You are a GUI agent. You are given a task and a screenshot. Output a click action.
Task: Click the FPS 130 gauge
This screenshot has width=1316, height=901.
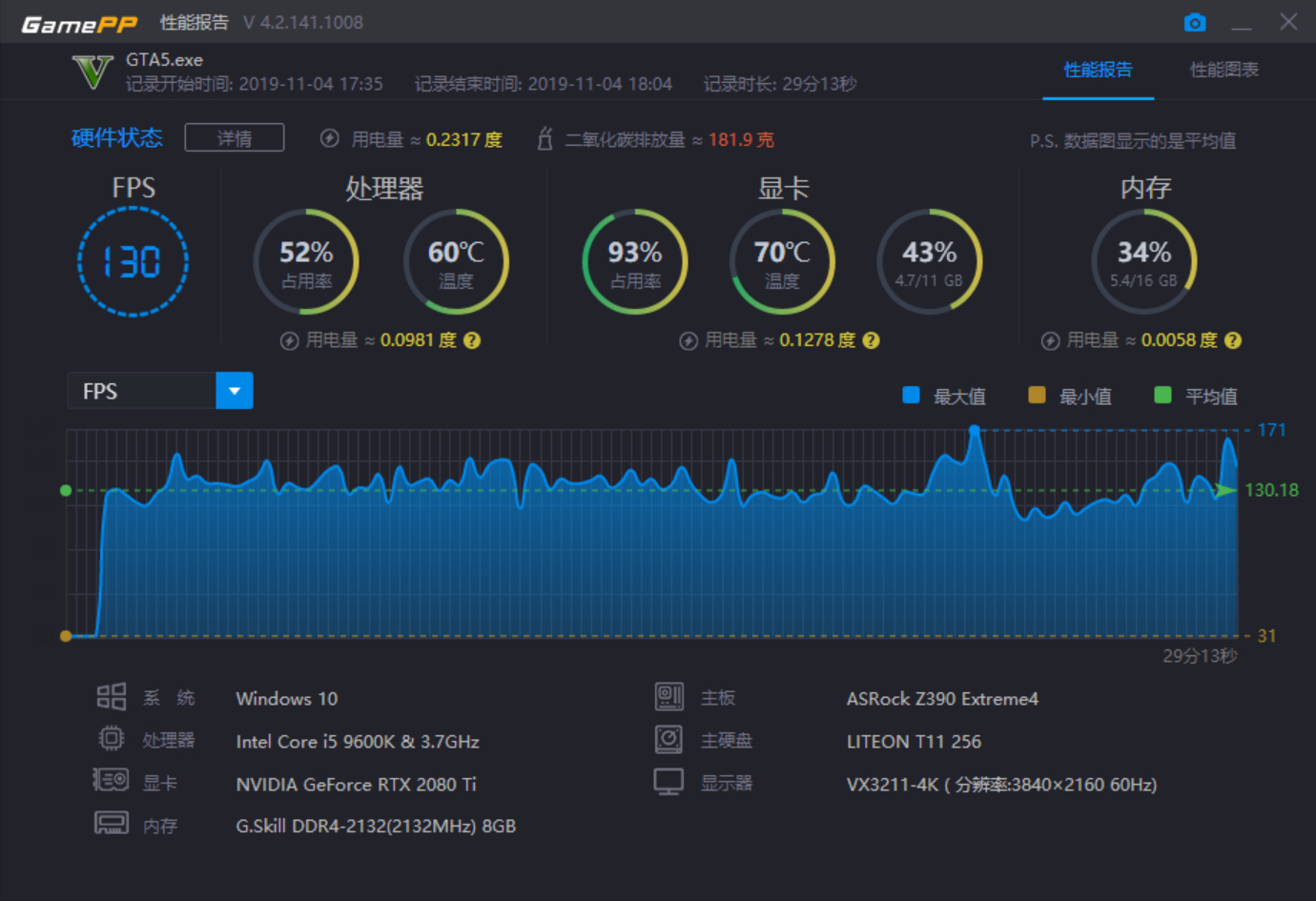click(x=133, y=261)
